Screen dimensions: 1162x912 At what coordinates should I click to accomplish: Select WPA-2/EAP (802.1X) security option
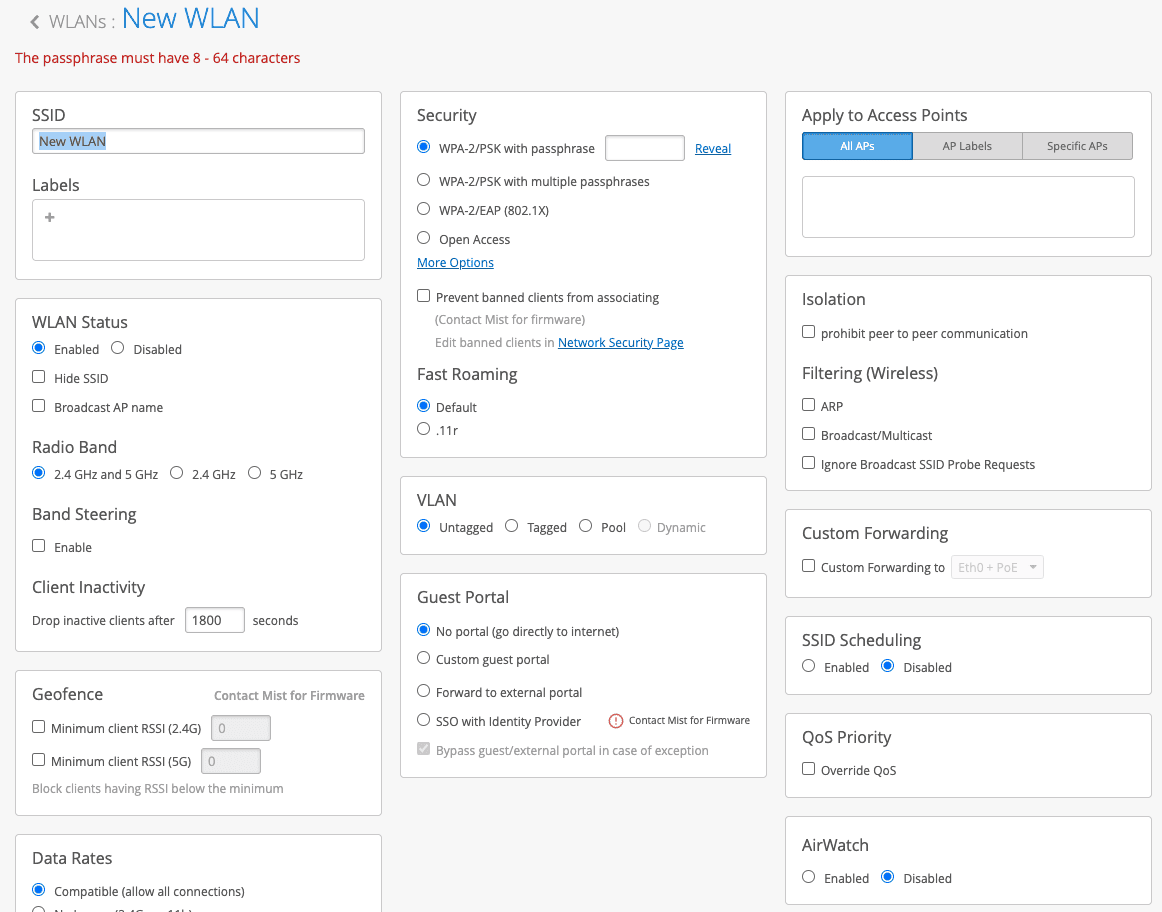click(x=424, y=210)
